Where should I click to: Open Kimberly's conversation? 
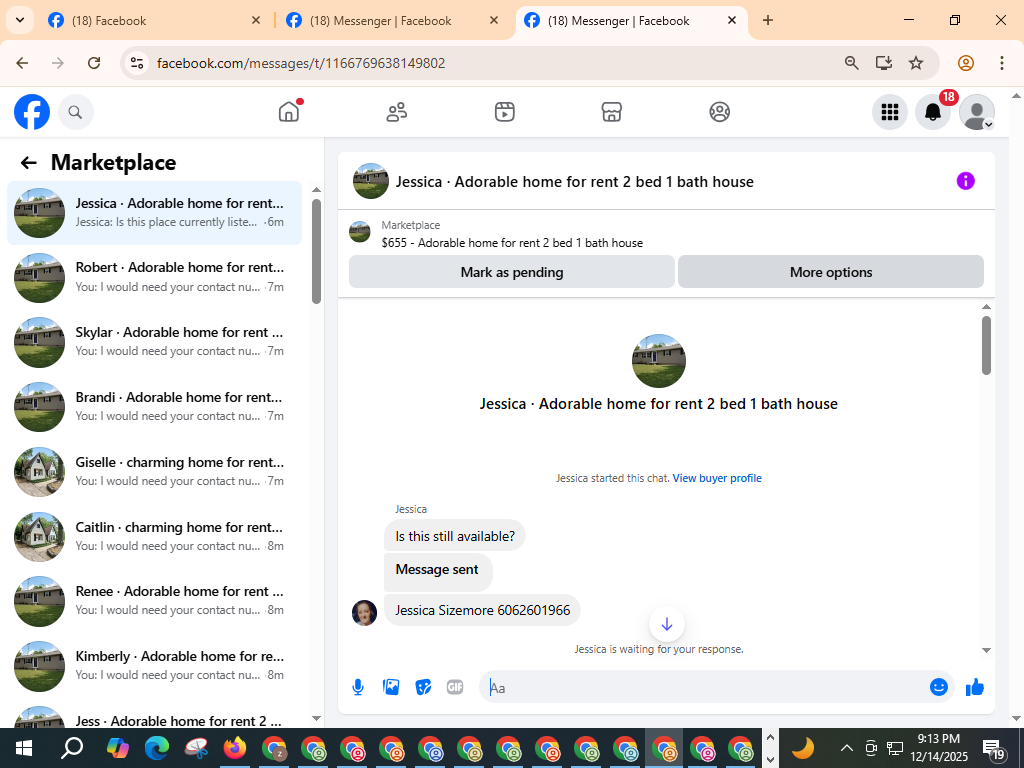[x=155, y=666]
